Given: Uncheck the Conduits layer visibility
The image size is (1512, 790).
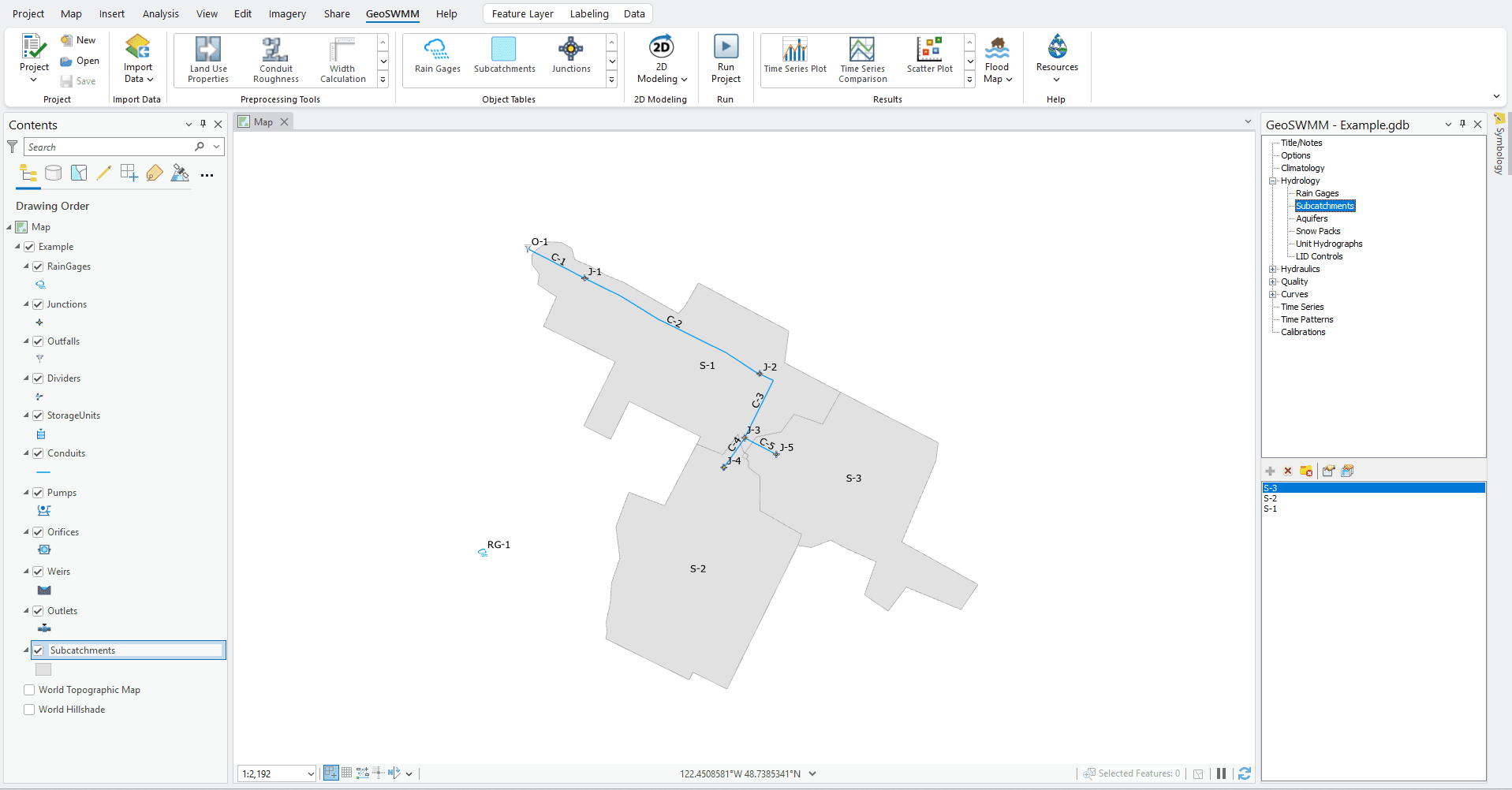Looking at the screenshot, I should [38, 453].
